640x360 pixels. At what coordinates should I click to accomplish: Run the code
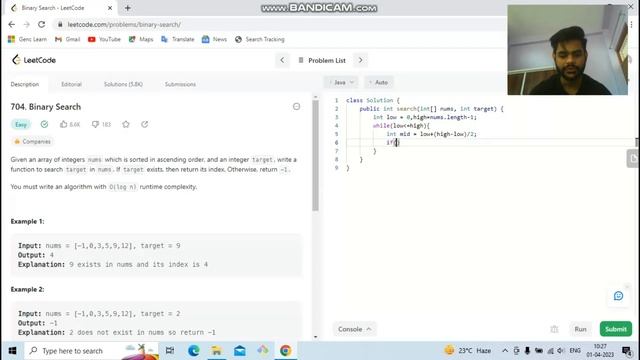[580, 329]
